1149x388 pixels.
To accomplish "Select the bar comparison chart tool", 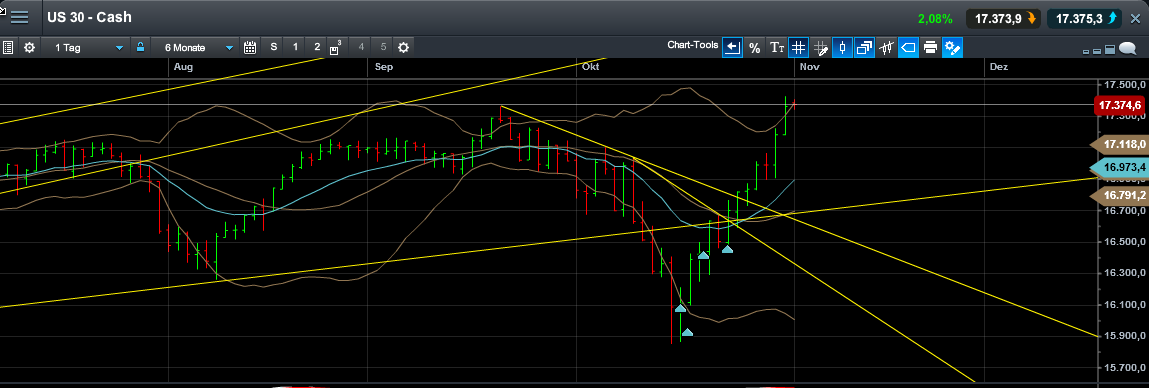I will [x=887, y=48].
